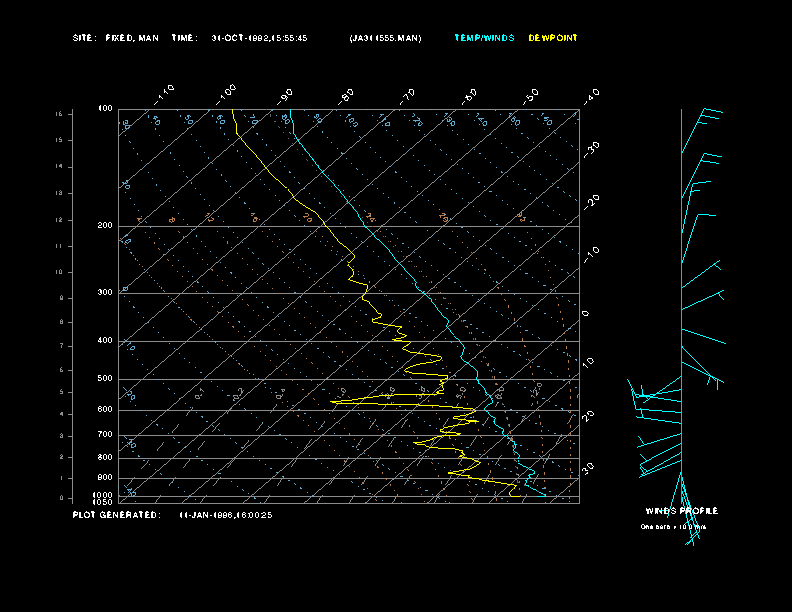Click the 900 pressure level label

click(105, 477)
